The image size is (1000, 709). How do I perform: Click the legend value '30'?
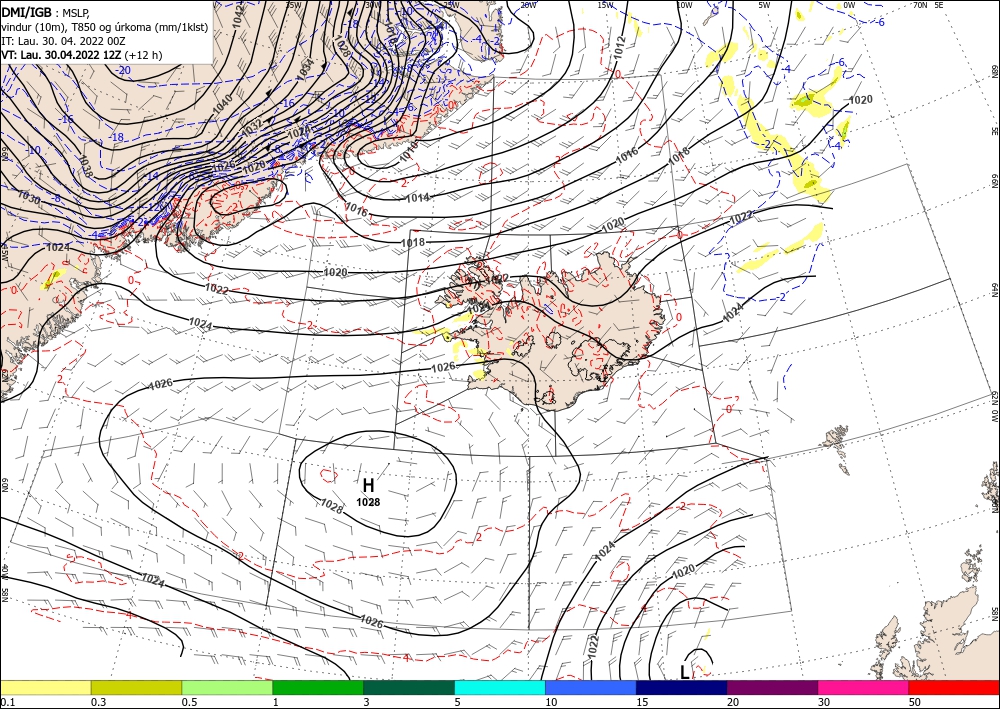point(824,701)
